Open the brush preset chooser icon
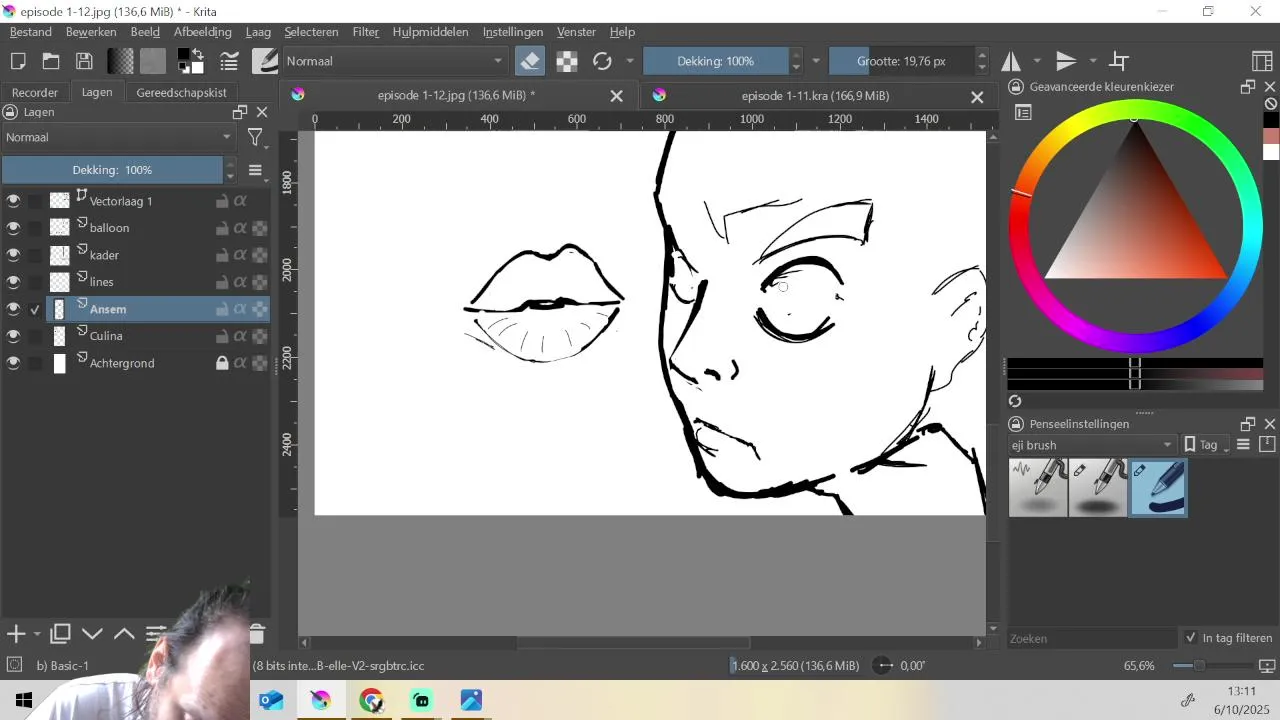1280x720 pixels. 265,61
